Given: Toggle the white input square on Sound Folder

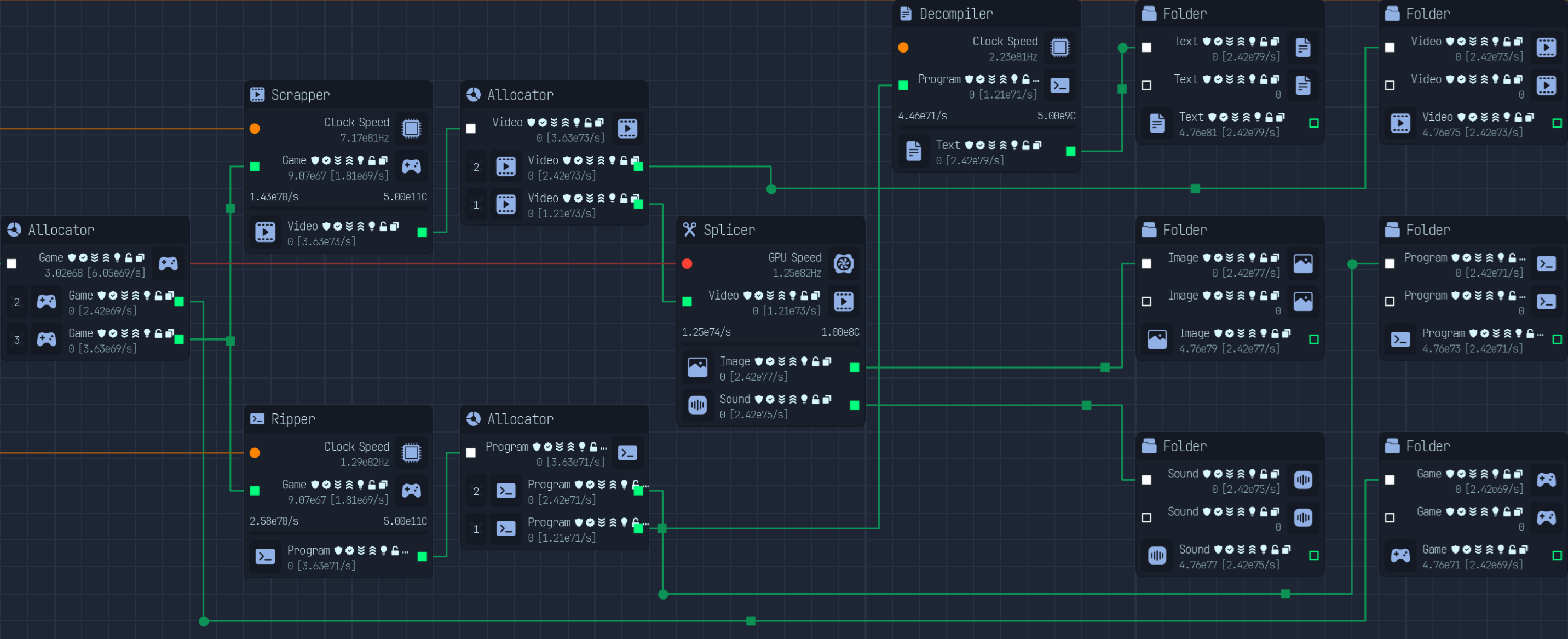Looking at the screenshot, I should pyautogui.click(x=1146, y=480).
